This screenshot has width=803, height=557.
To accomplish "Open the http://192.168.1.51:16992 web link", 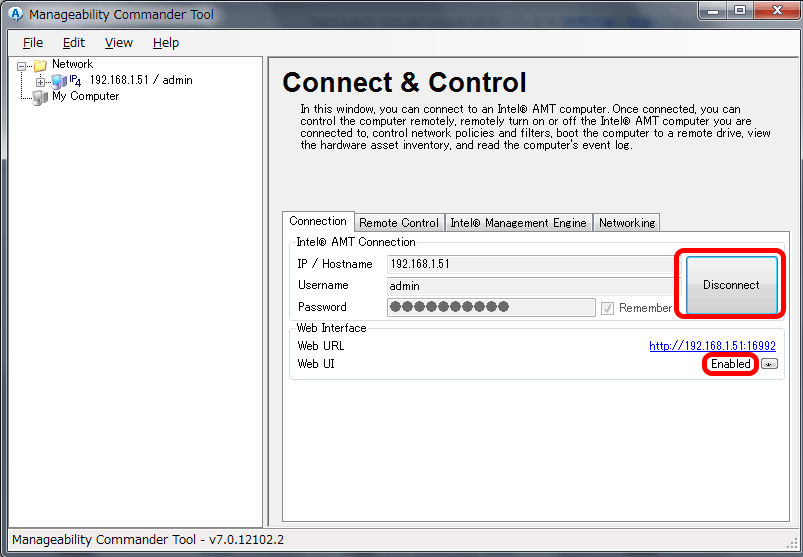I will click(x=712, y=346).
